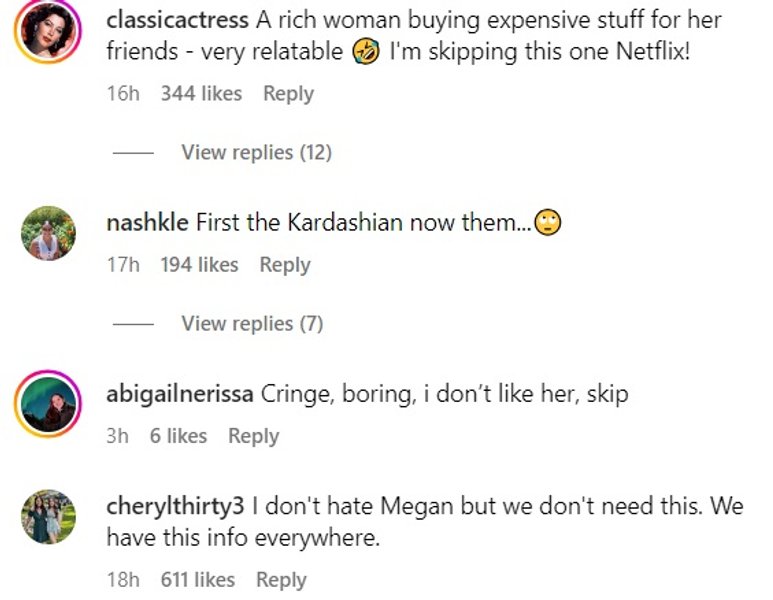Open nashkle username link
Viewport: 773px width, 600px height.
click(146, 222)
